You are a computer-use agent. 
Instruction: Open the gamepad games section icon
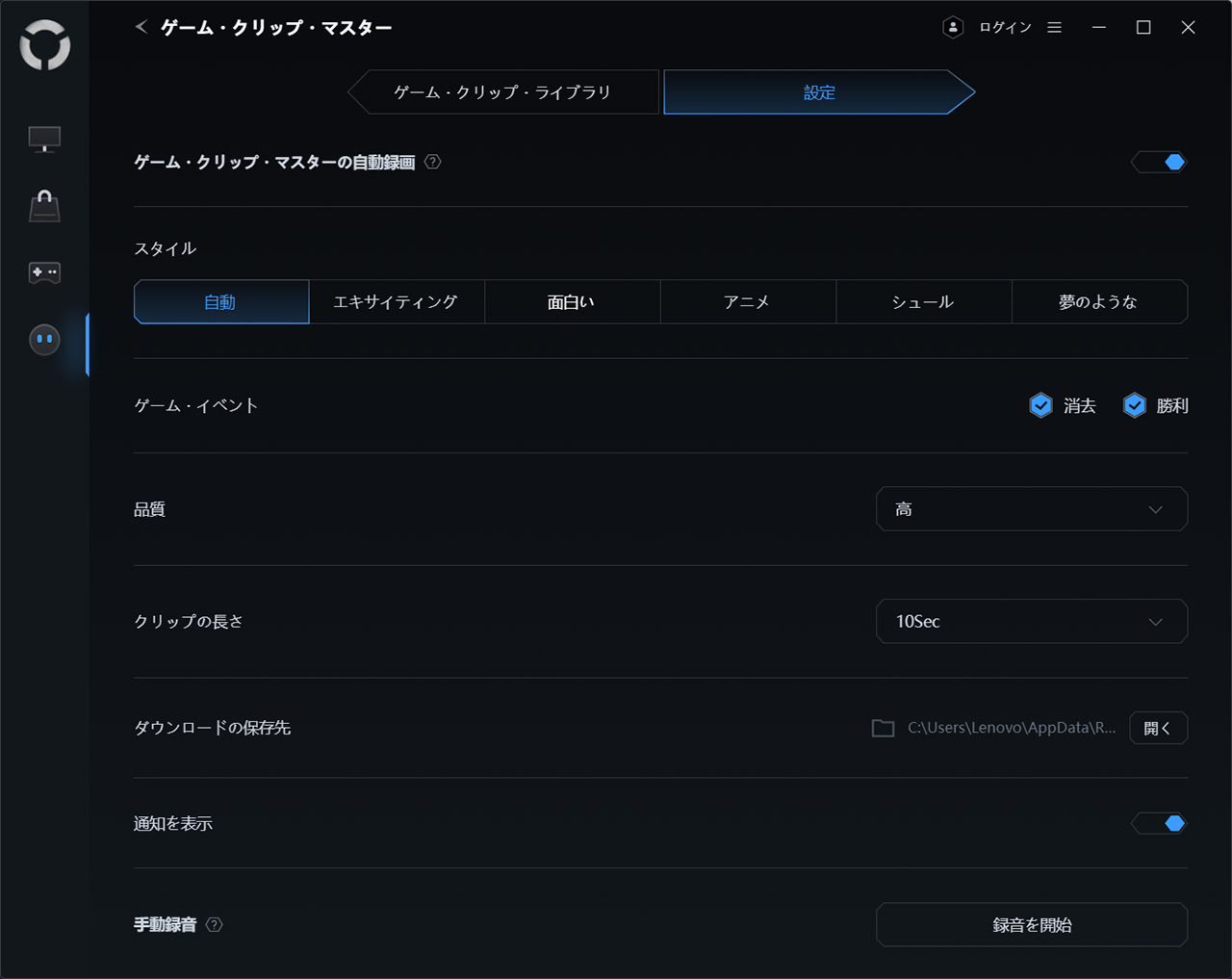pos(44,272)
